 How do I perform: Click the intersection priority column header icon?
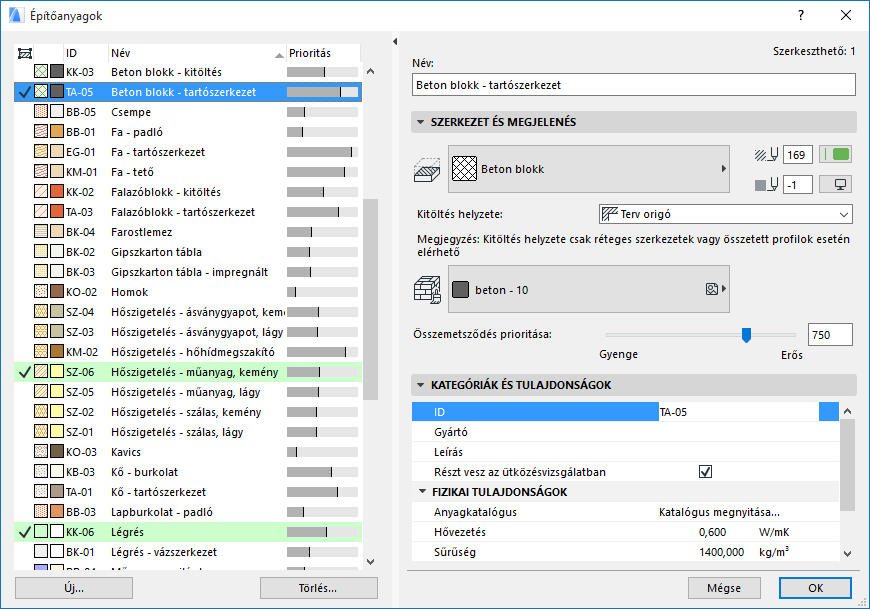(x=24, y=53)
